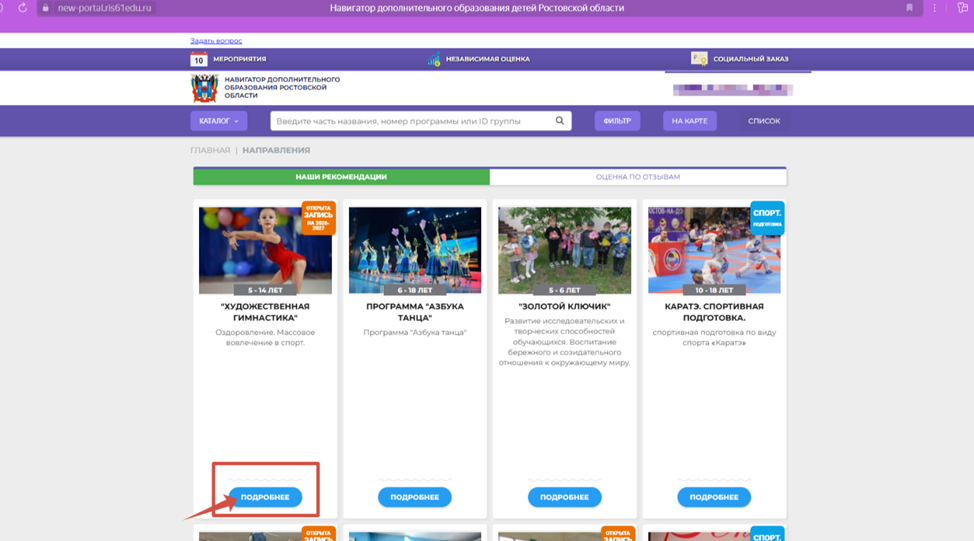Click the Каратэ. Спортивная подготовка title

[x=714, y=312]
